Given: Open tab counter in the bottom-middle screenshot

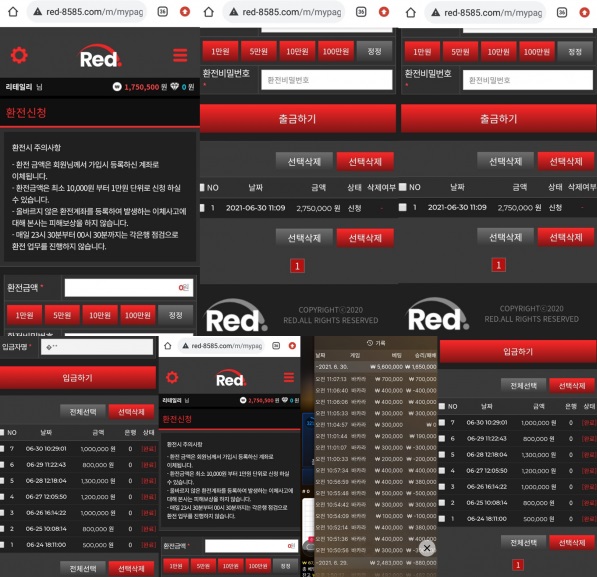Looking at the screenshot, I should pos(276,346).
